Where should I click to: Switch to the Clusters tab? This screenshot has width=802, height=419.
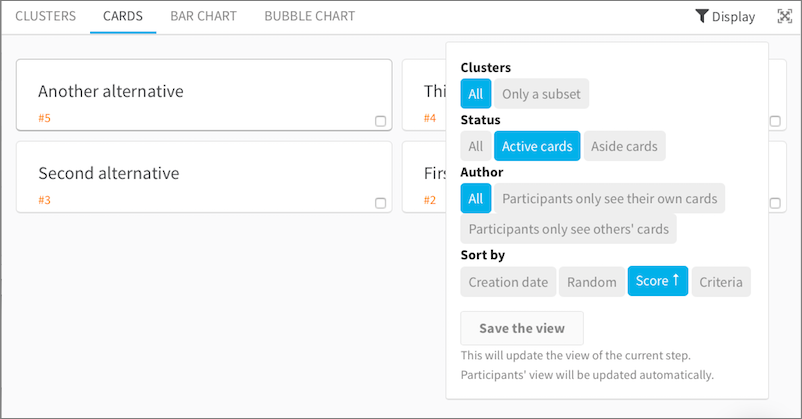tap(46, 16)
